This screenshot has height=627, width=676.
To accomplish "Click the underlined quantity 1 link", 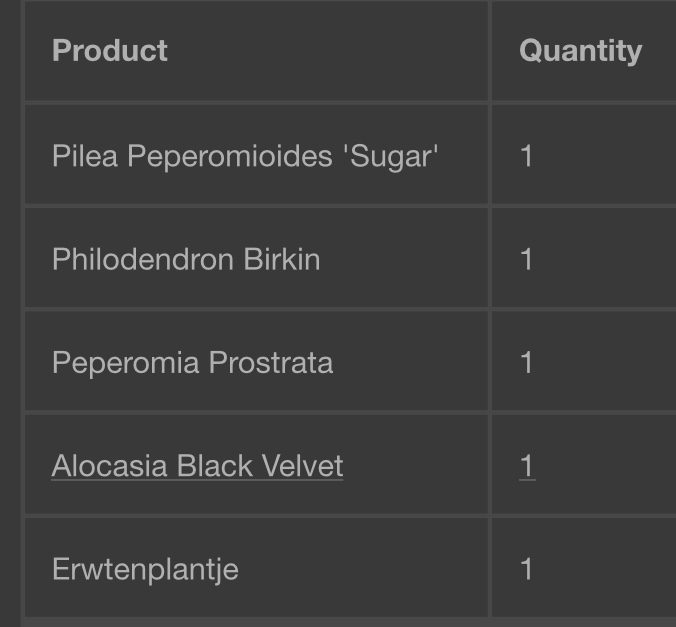I will [527, 466].
